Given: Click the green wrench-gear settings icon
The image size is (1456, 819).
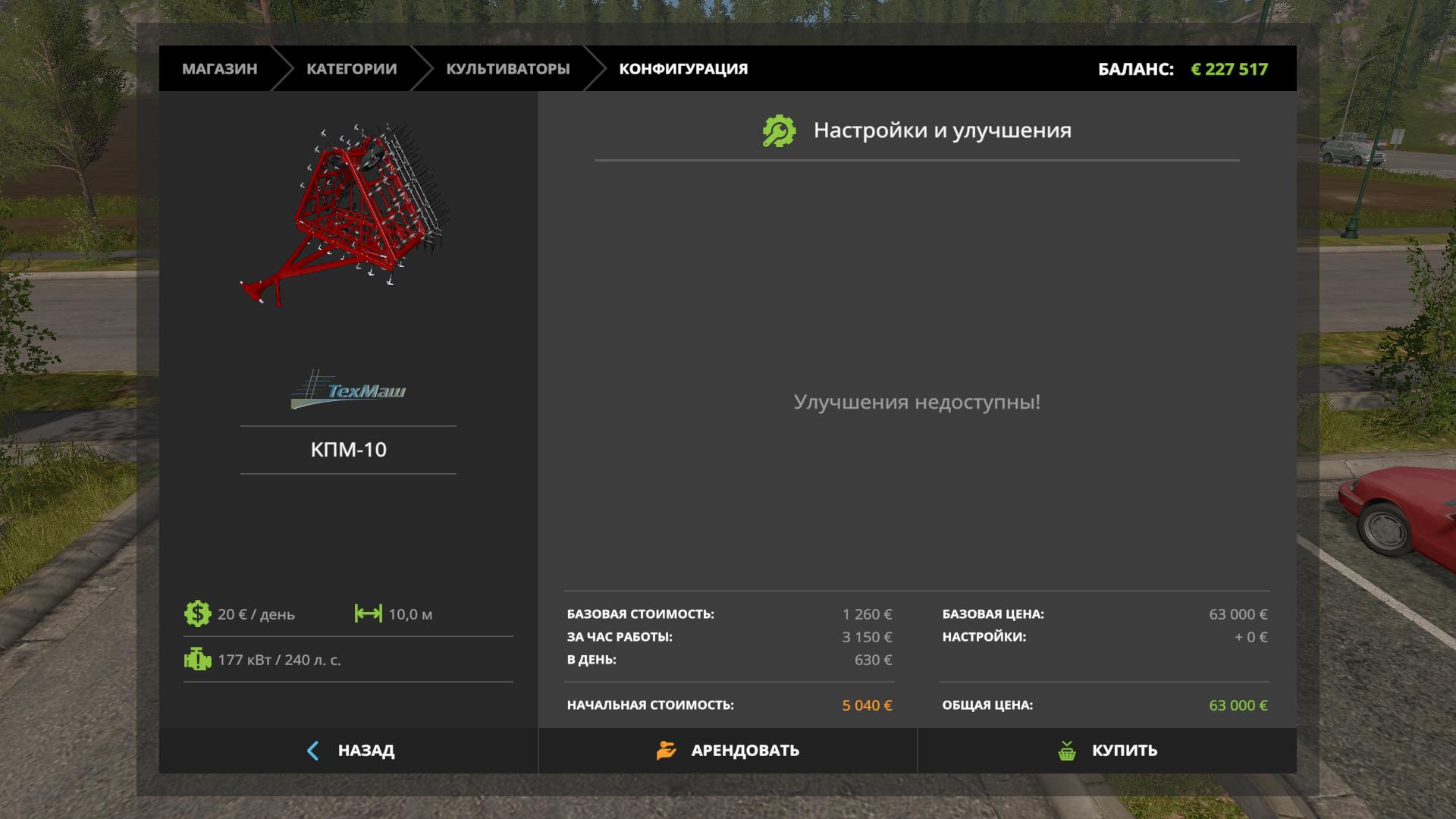Looking at the screenshot, I should [779, 131].
